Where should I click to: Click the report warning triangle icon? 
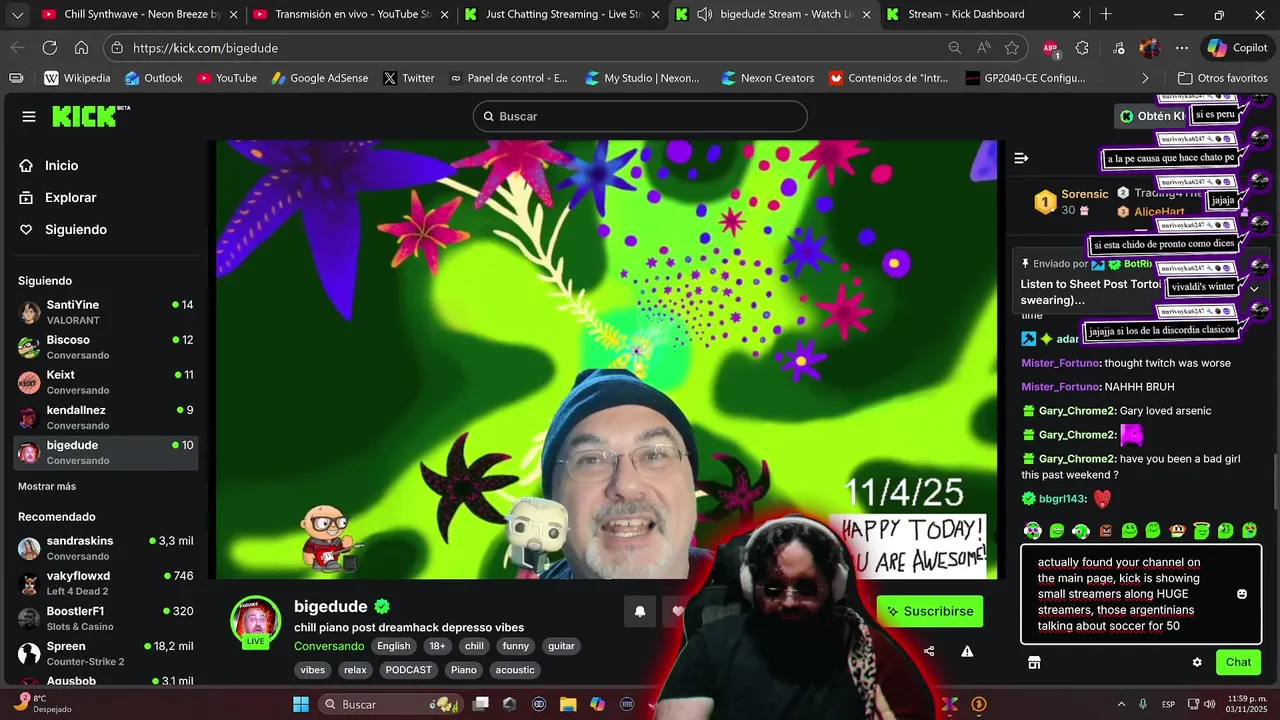tap(967, 651)
